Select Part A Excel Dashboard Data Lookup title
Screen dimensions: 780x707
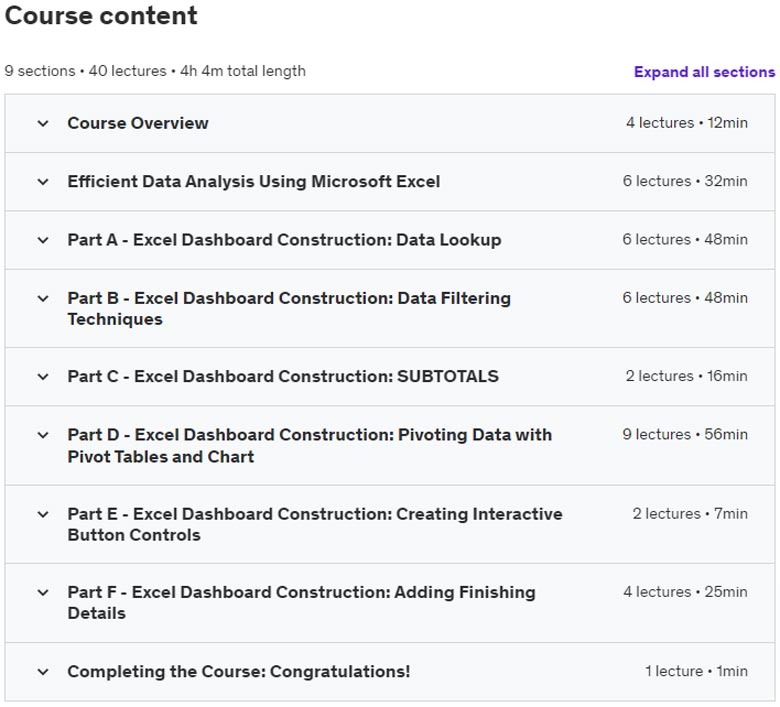pos(284,240)
